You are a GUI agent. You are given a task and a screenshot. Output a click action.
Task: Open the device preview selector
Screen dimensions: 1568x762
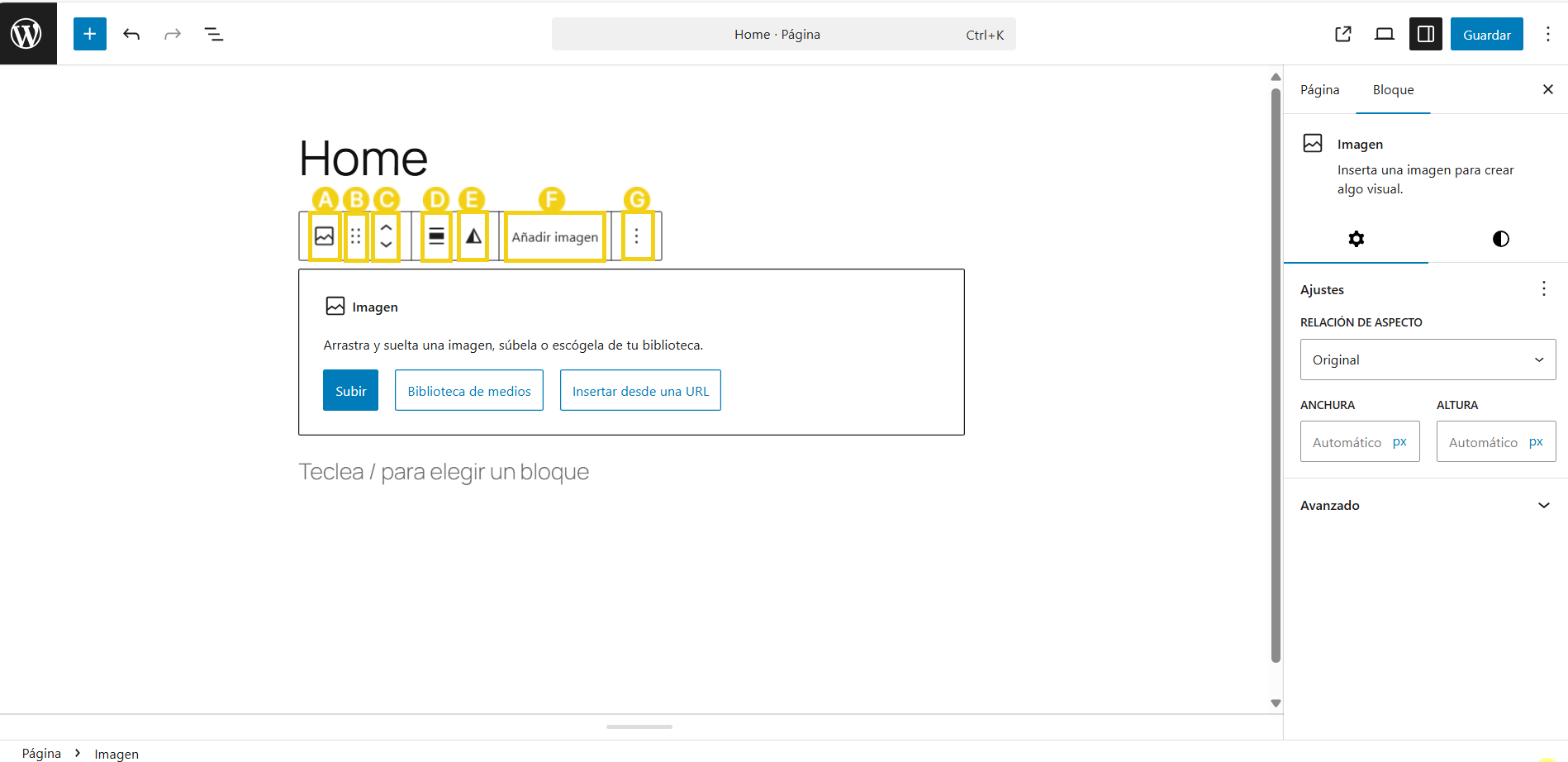[x=1384, y=34]
